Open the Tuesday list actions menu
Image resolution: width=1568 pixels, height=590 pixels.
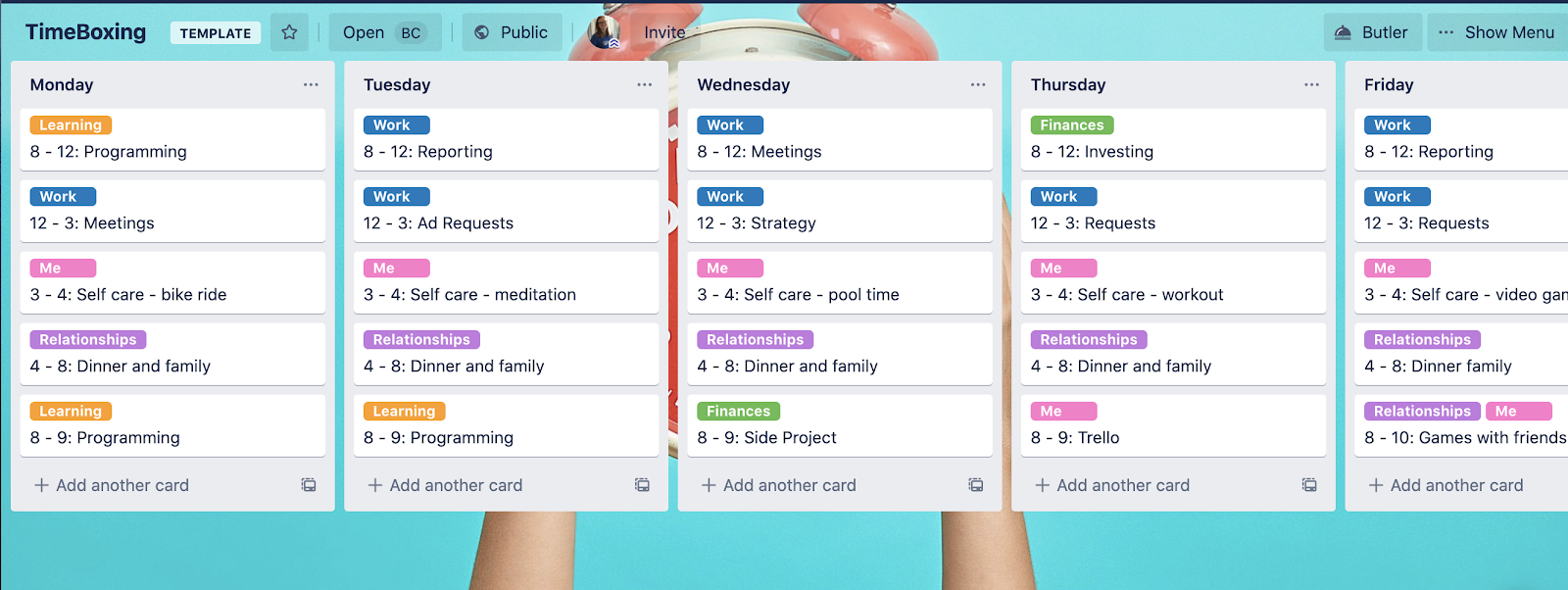point(644,84)
